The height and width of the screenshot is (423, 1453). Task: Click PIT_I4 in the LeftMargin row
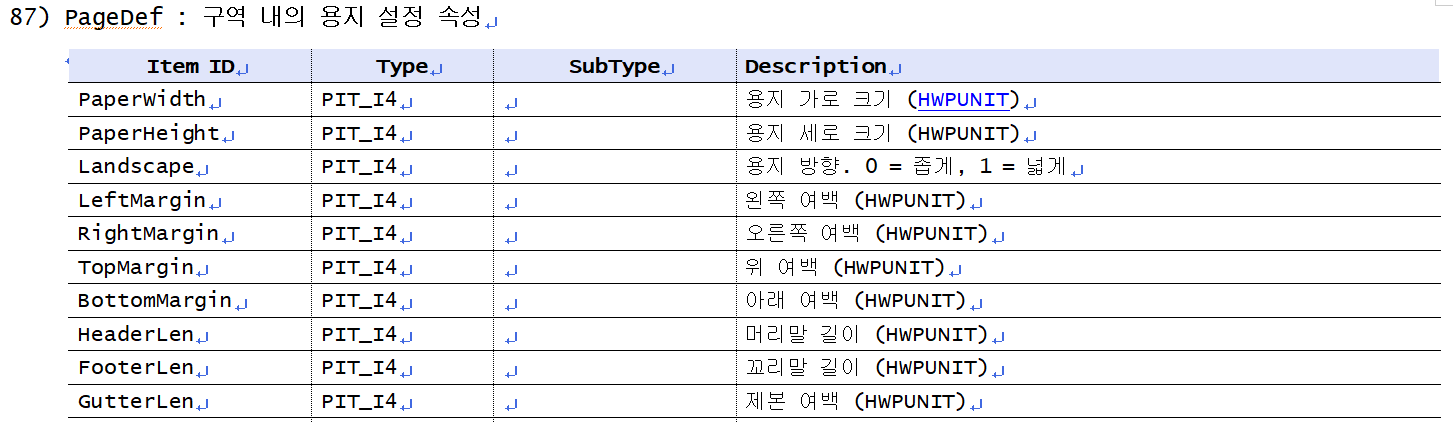pos(360,200)
